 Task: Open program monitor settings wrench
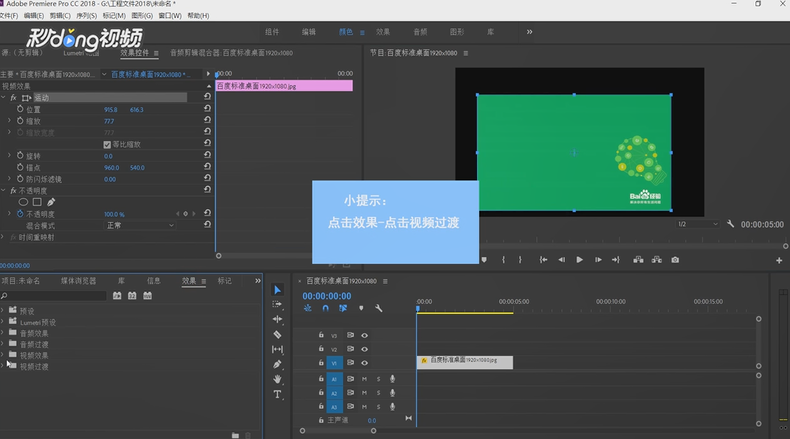click(x=731, y=224)
